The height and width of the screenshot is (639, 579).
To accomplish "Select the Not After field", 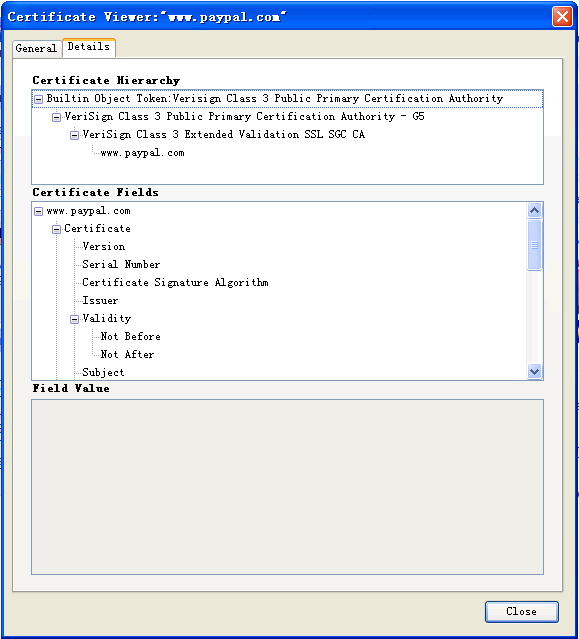I will [x=128, y=355].
